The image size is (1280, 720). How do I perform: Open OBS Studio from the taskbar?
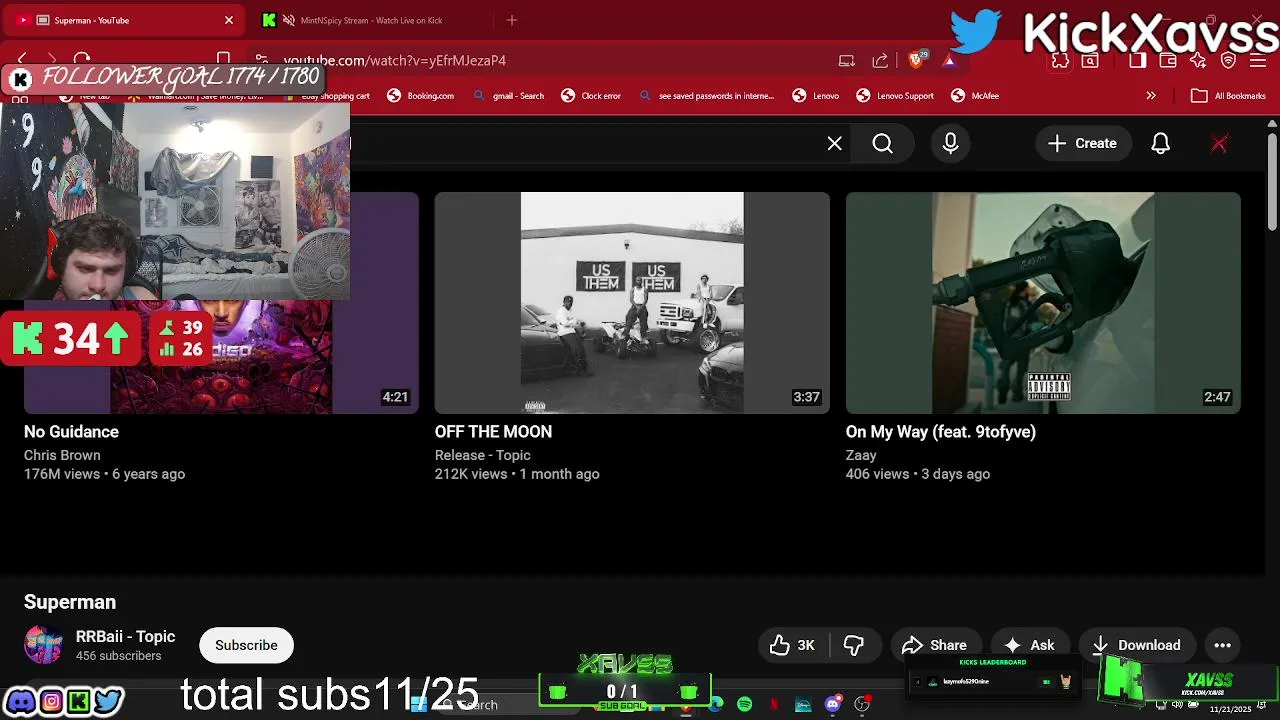pos(862,705)
